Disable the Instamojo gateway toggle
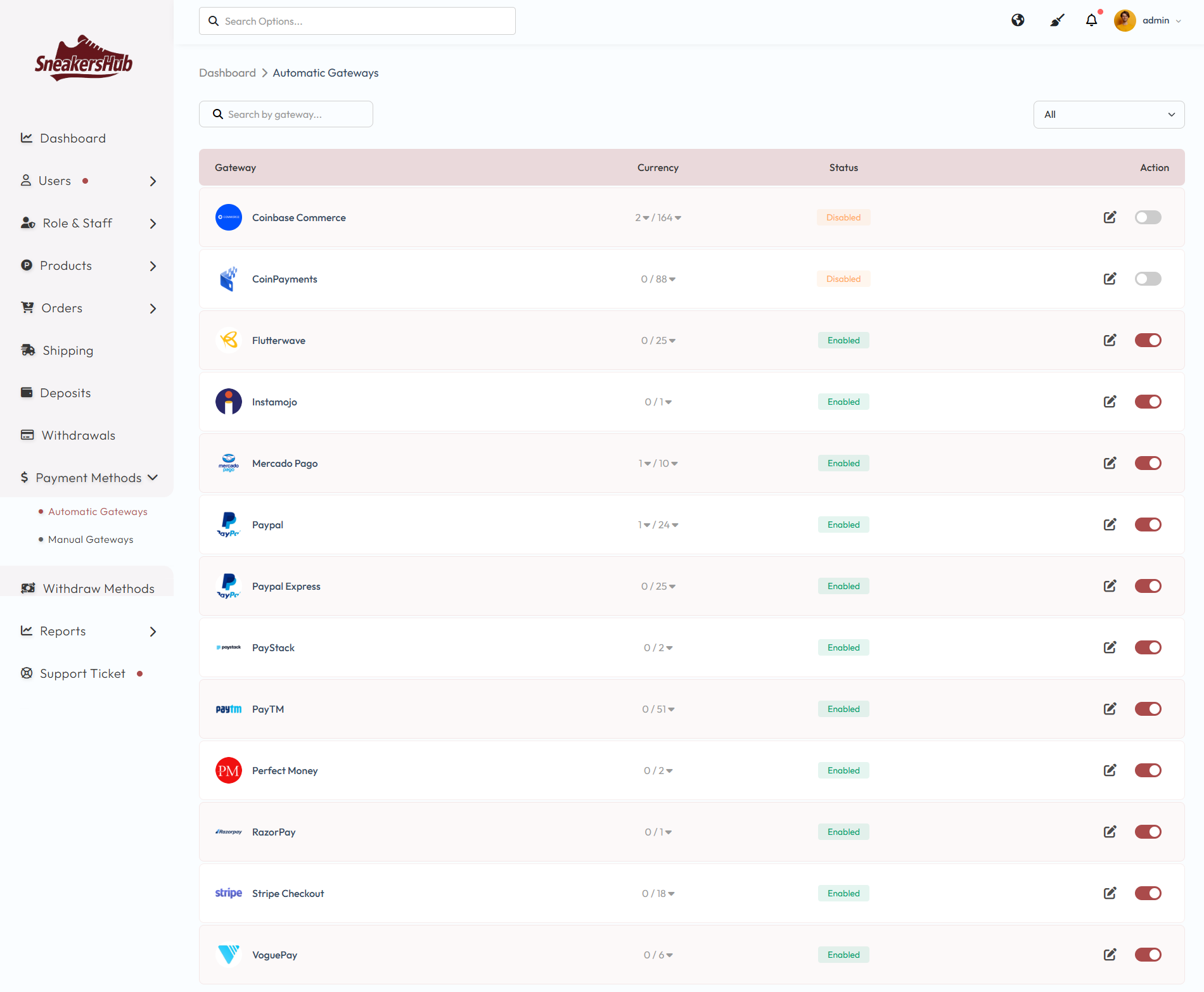1204x992 pixels. 1148,402
